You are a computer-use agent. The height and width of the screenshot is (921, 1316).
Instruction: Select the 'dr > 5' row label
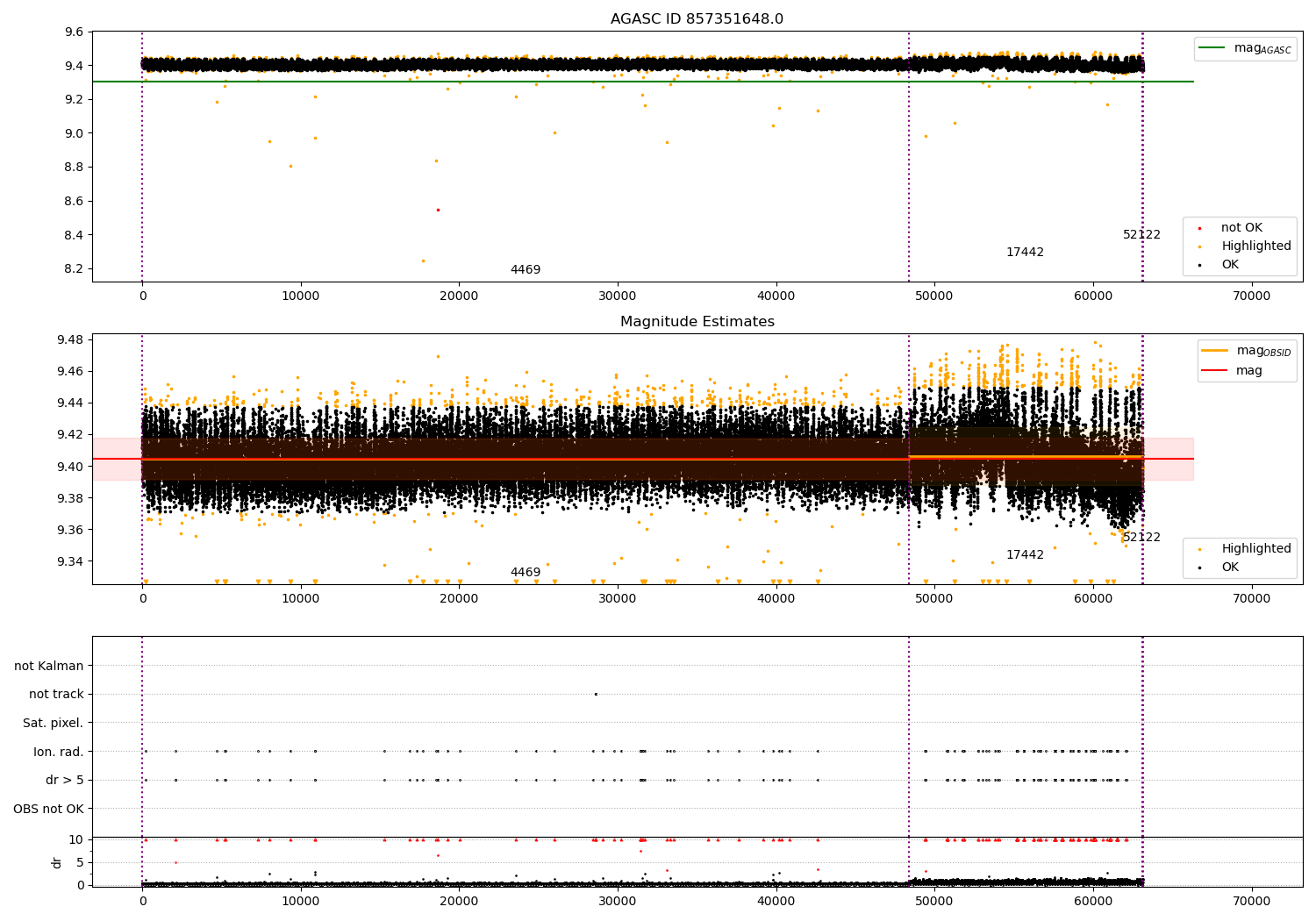pyautogui.click(x=65, y=781)
